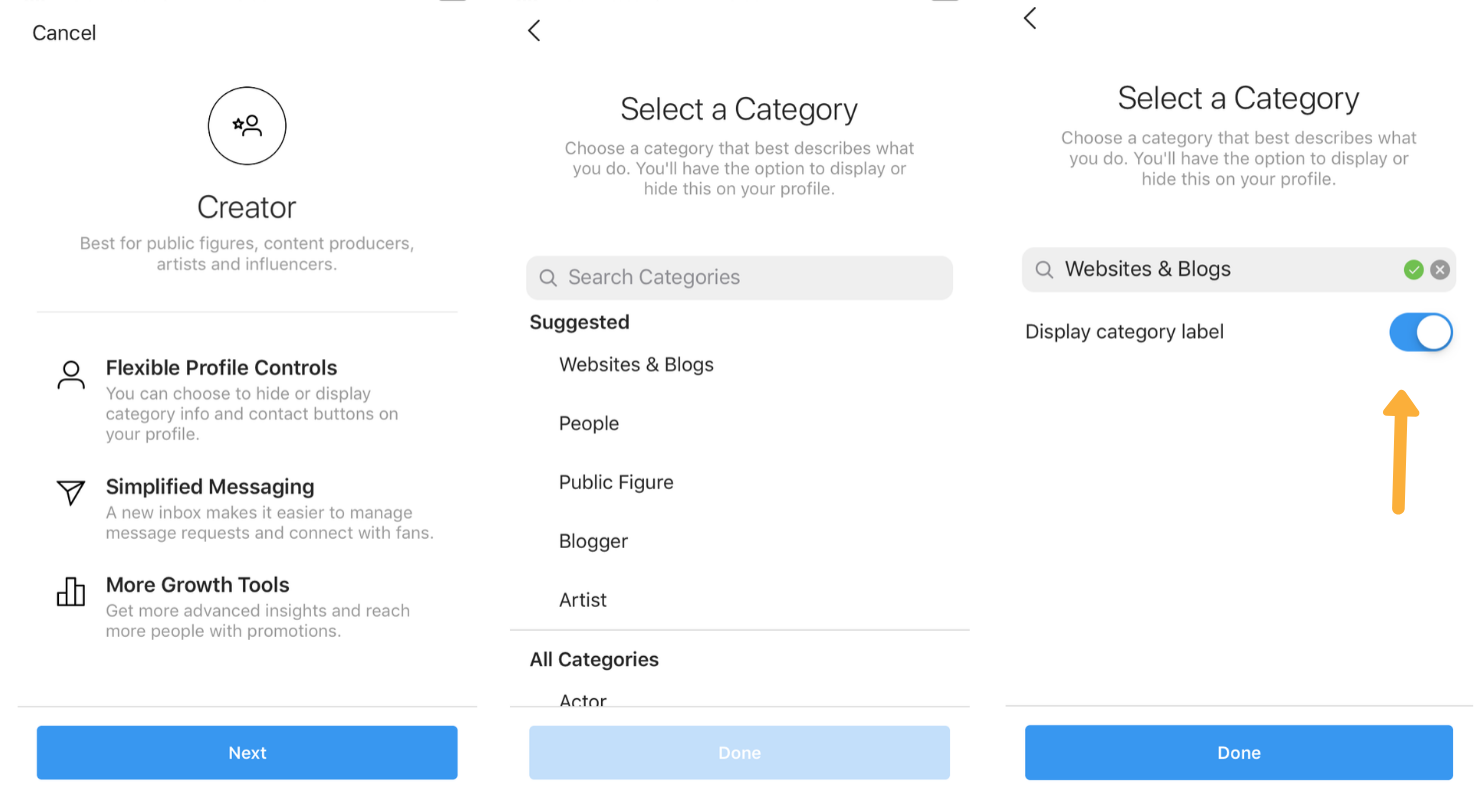Click the Flexible Profile Controls person icon
This screenshot has width=1480, height=800.
click(x=70, y=376)
